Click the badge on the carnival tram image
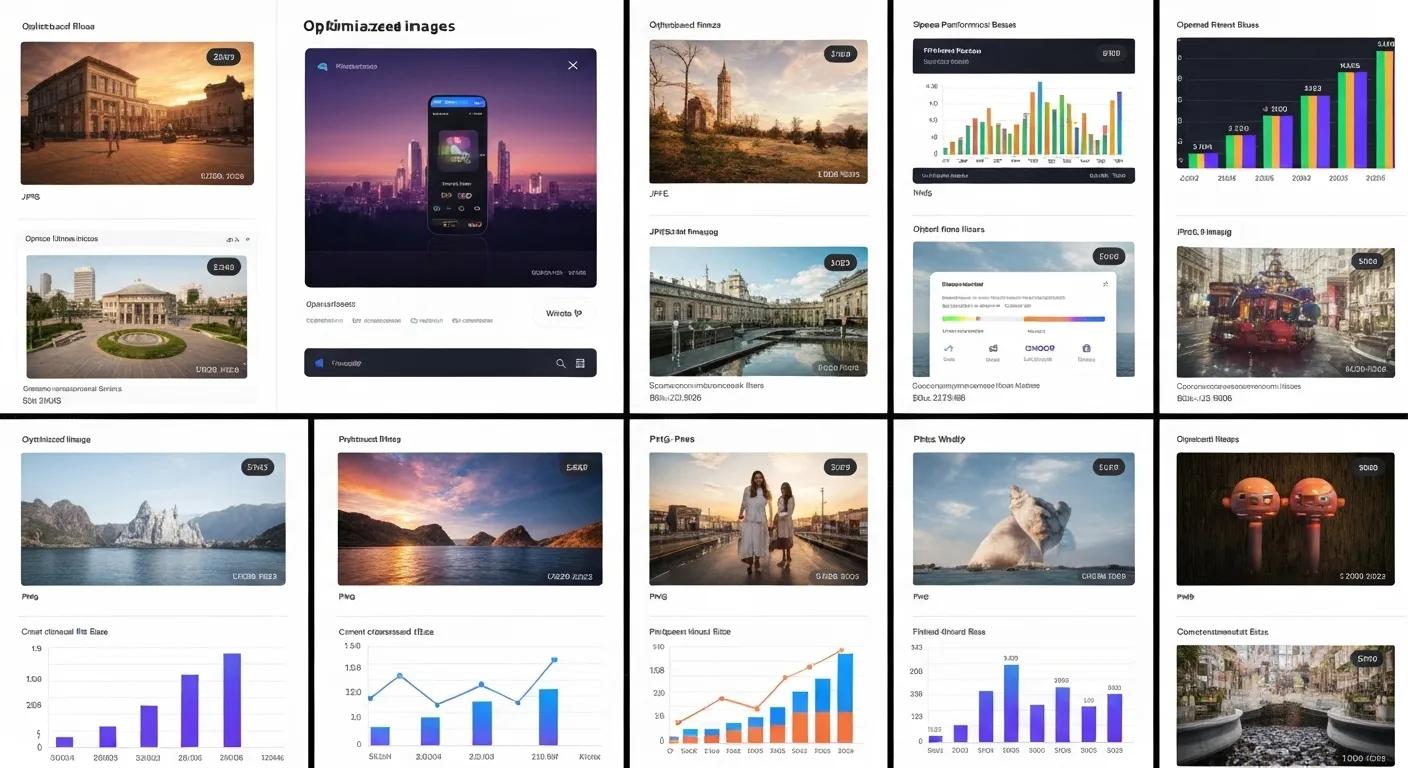Image resolution: width=1408 pixels, height=768 pixels. pyautogui.click(x=1366, y=262)
